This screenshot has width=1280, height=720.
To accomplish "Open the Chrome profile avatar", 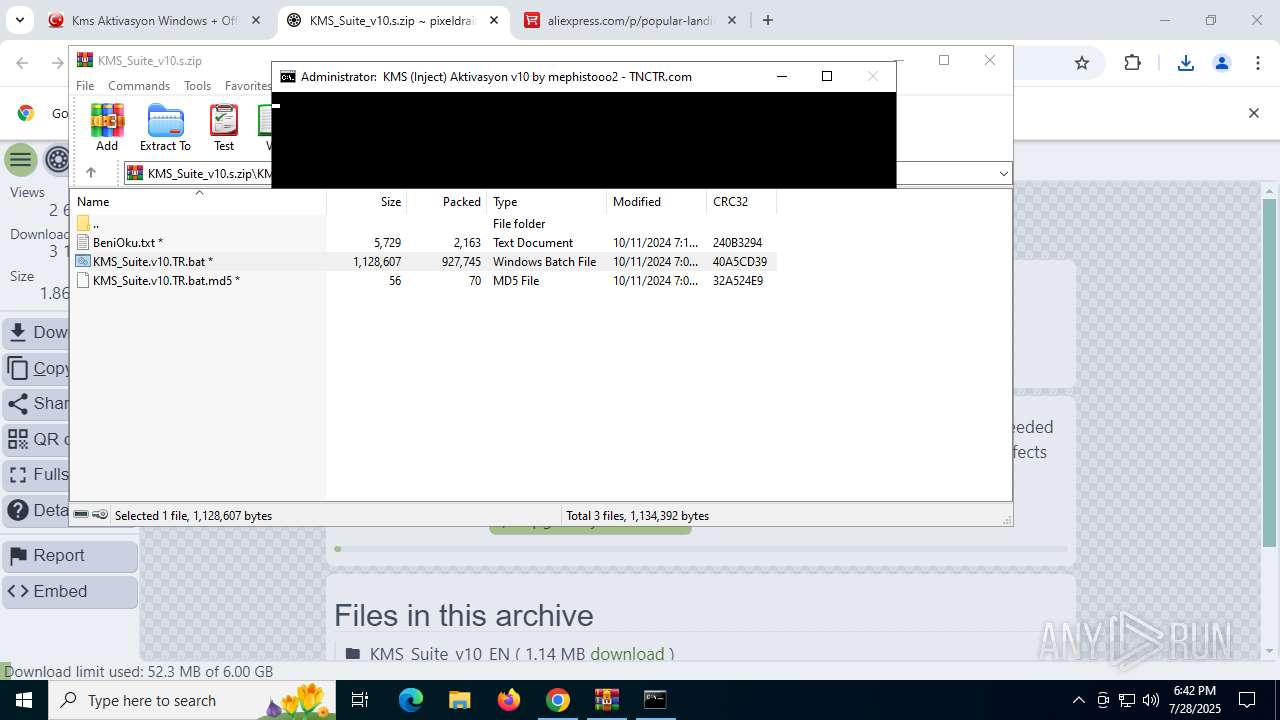I will click(x=1222, y=63).
